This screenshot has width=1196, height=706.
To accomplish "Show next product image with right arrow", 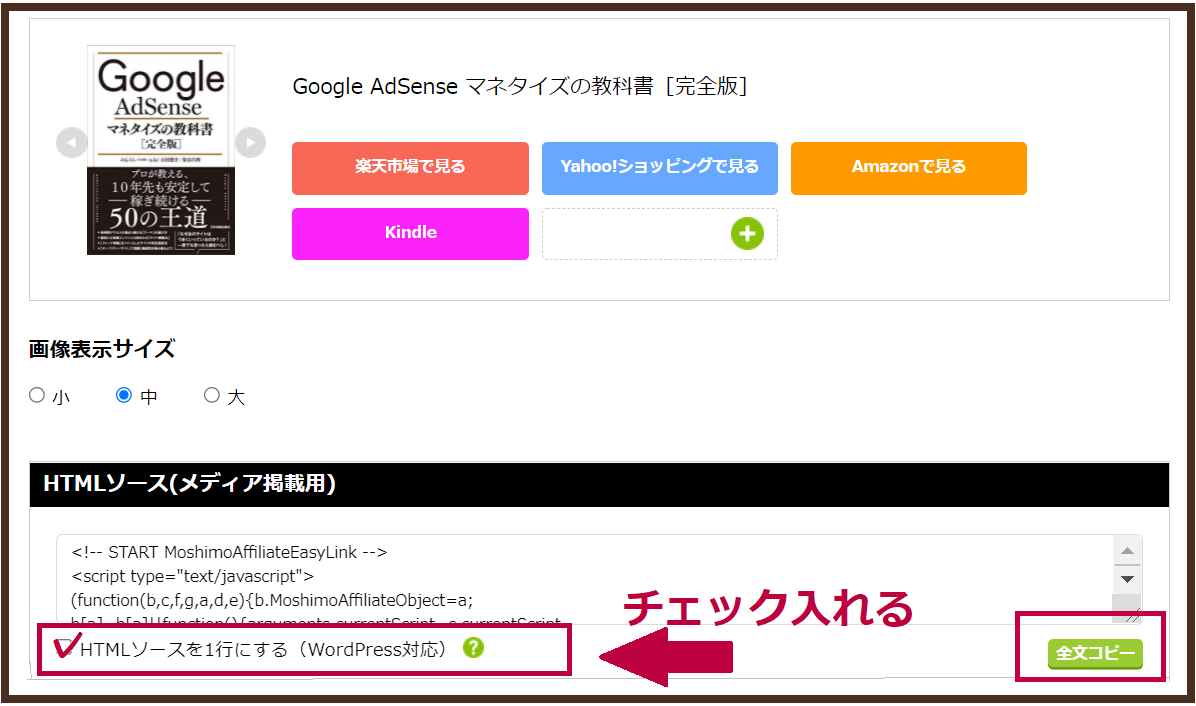I will coord(250,143).
